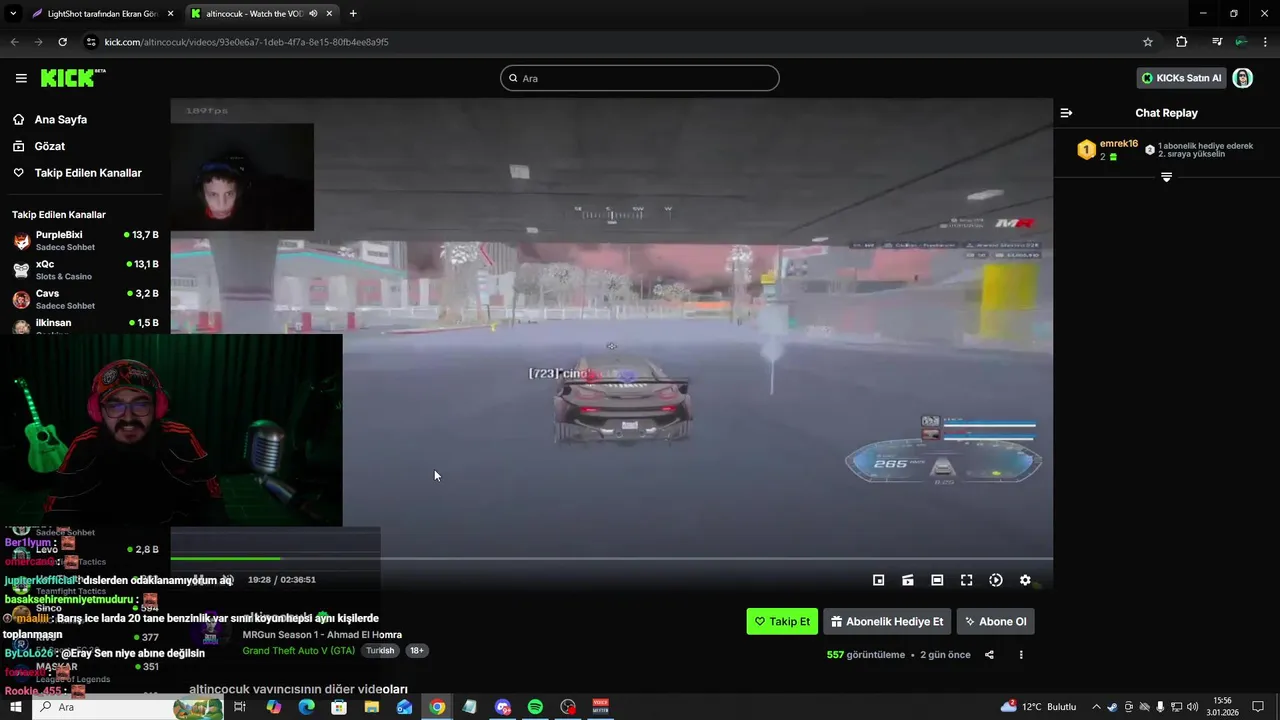The image size is (1280, 720).
Task: Click the Windows taskbar search box
Action: [128, 707]
